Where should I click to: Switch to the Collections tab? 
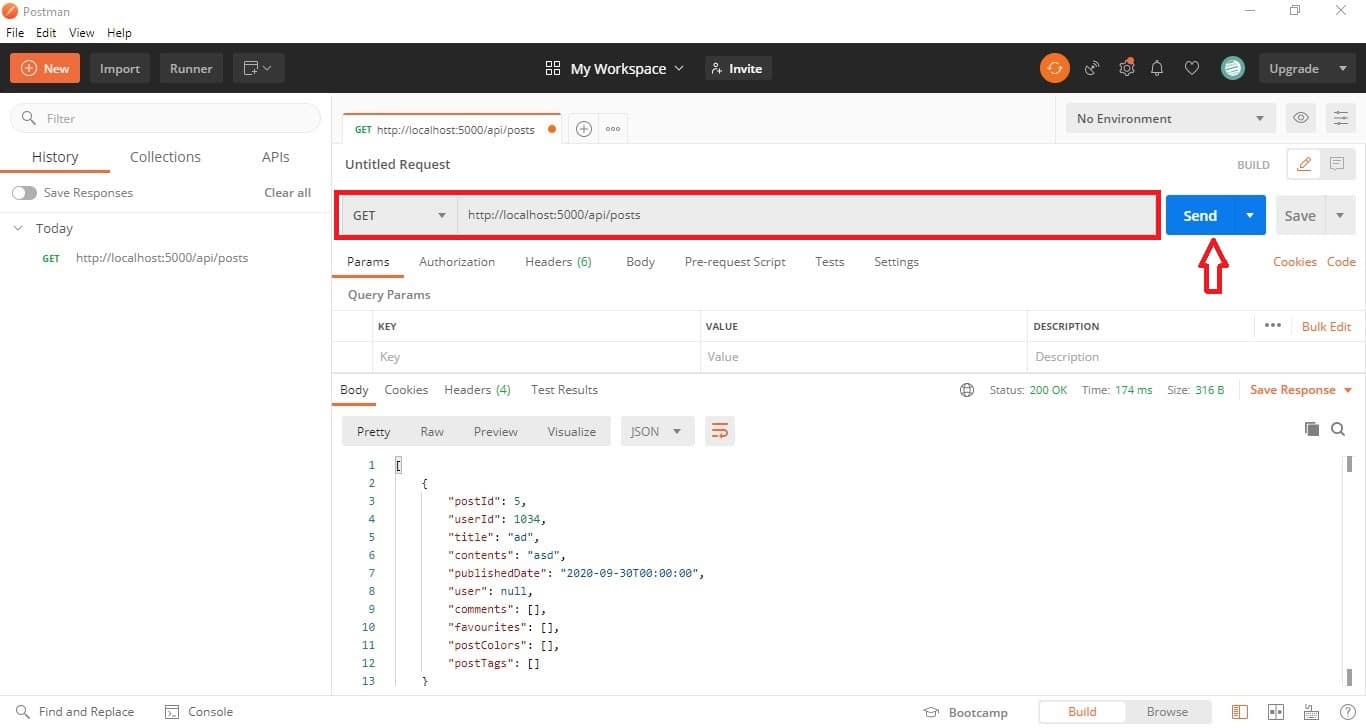pos(165,157)
